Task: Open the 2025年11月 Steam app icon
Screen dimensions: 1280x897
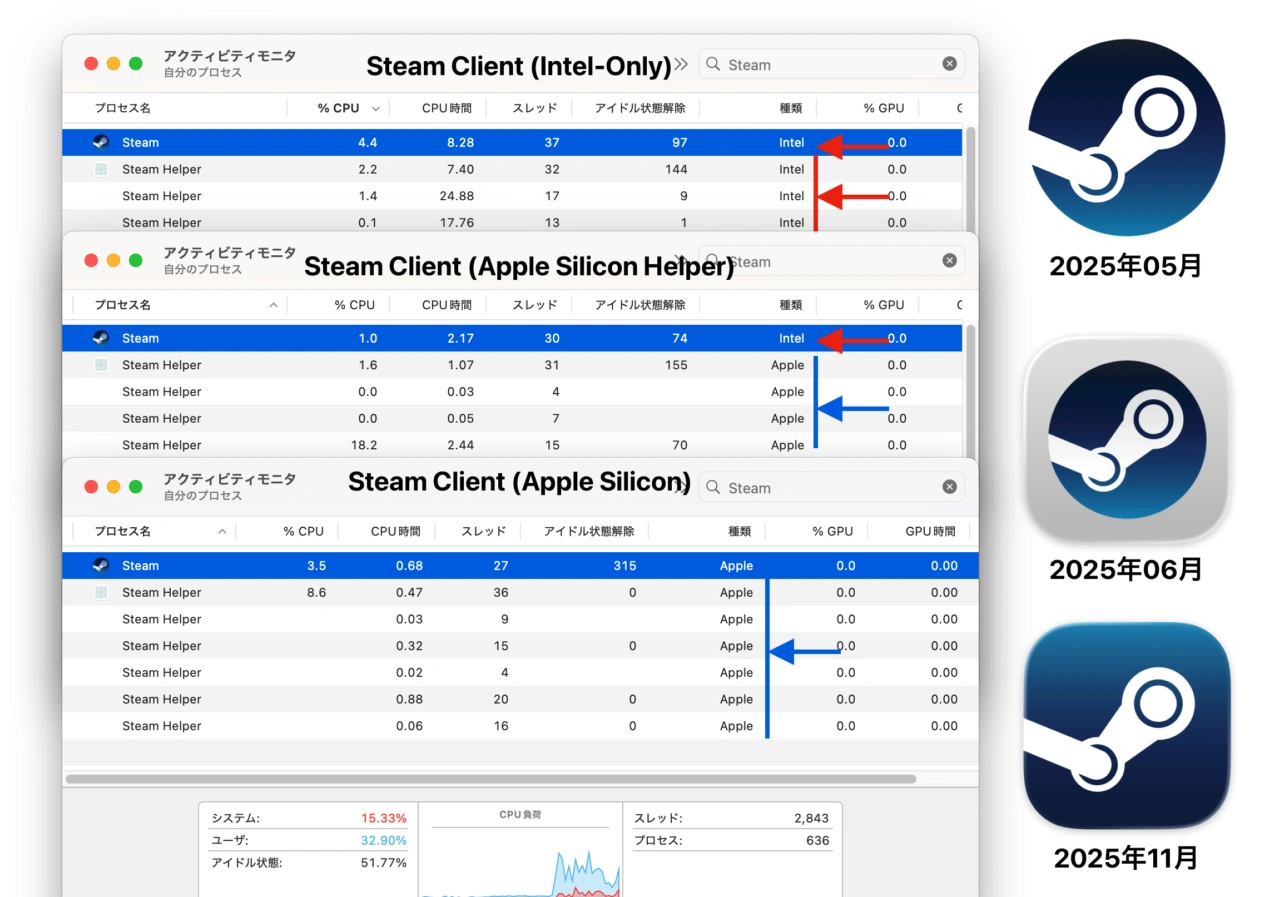Action: point(1126,726)
